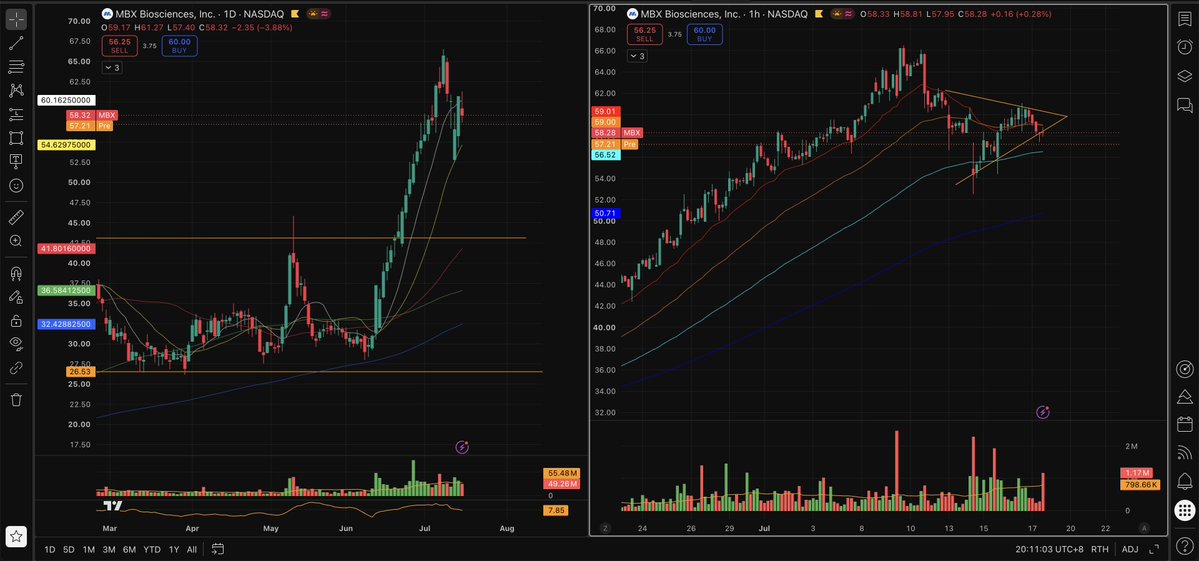Activate the zoom in tool

(x=16, y=241)
